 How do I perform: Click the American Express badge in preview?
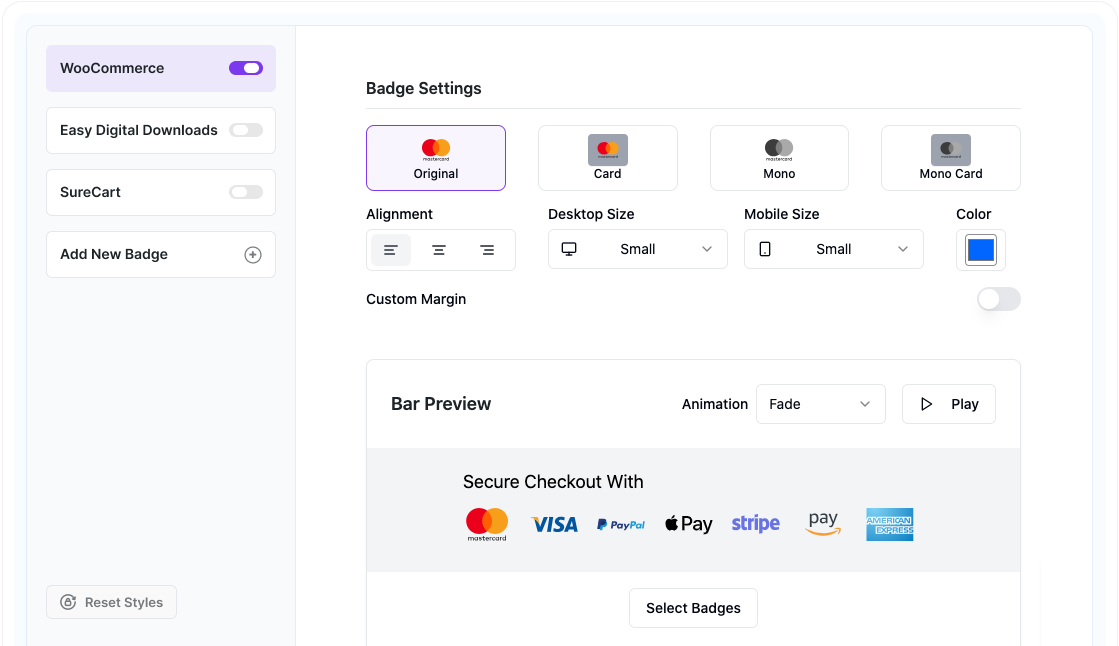(889, 524)
